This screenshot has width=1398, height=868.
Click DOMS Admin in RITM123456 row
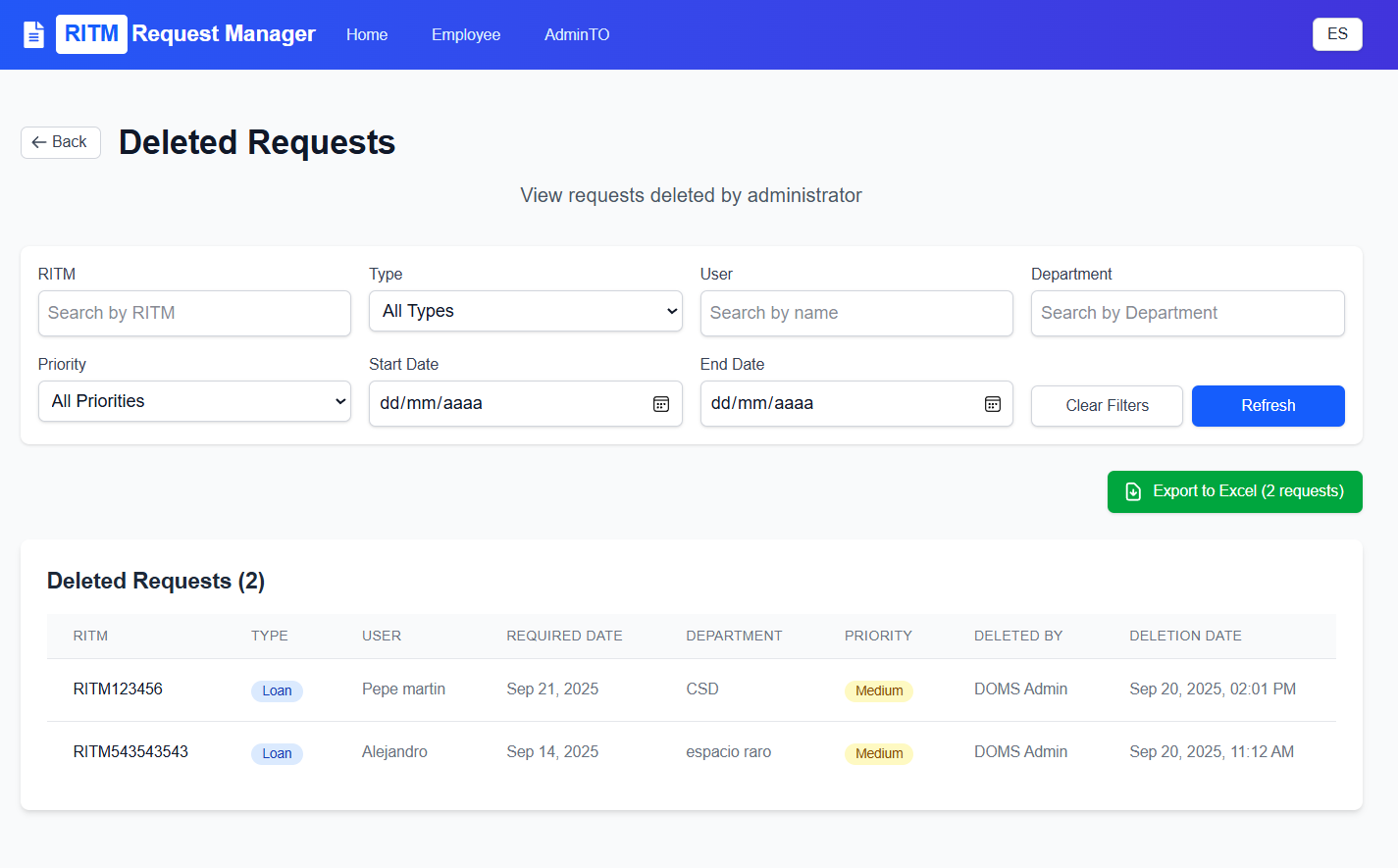[1020, 689]
